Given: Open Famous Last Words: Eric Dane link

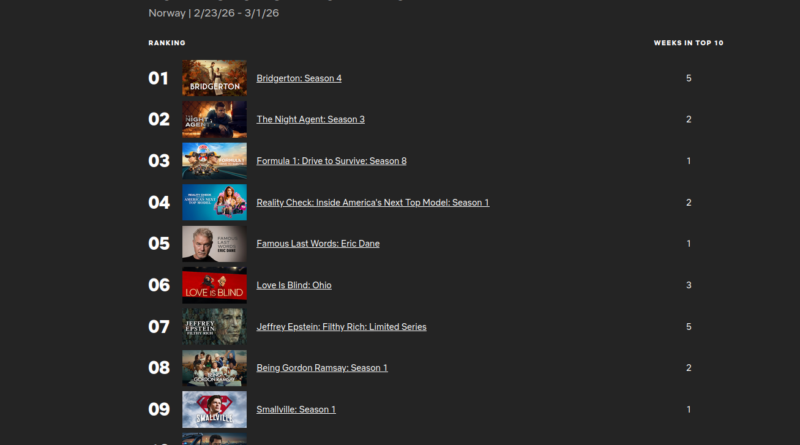Looking at the screenshot, I should tap(318, 243).
